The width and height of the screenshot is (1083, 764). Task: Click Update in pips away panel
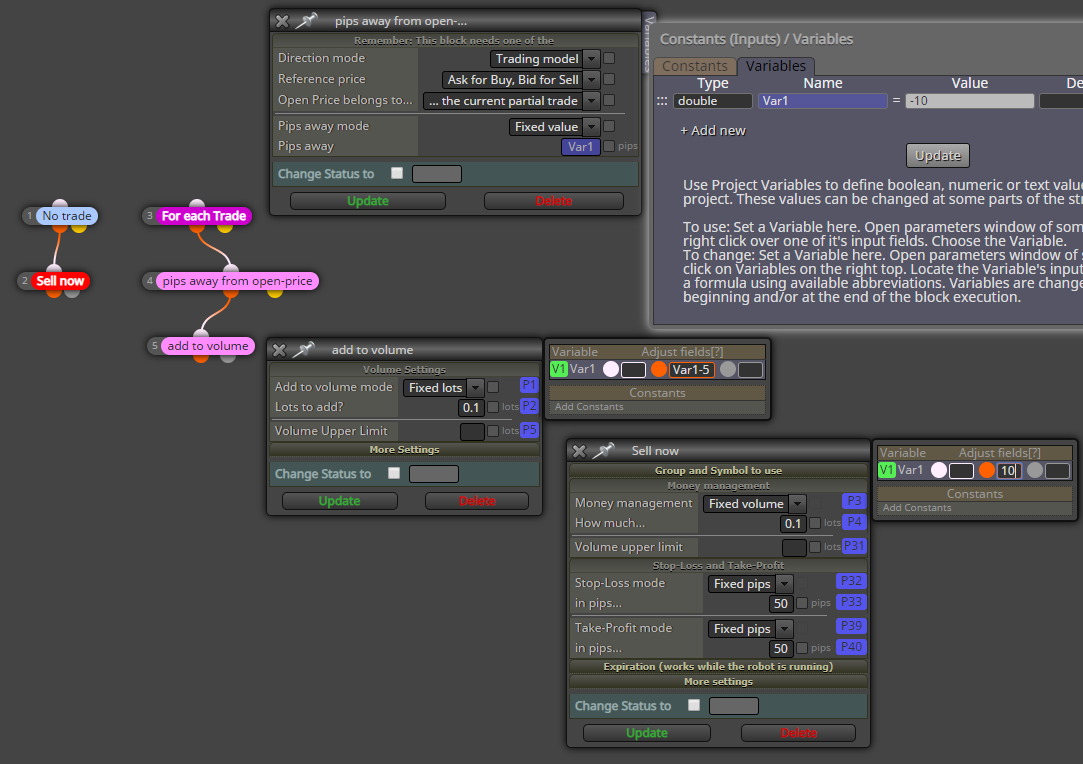(x=367, y=200)
